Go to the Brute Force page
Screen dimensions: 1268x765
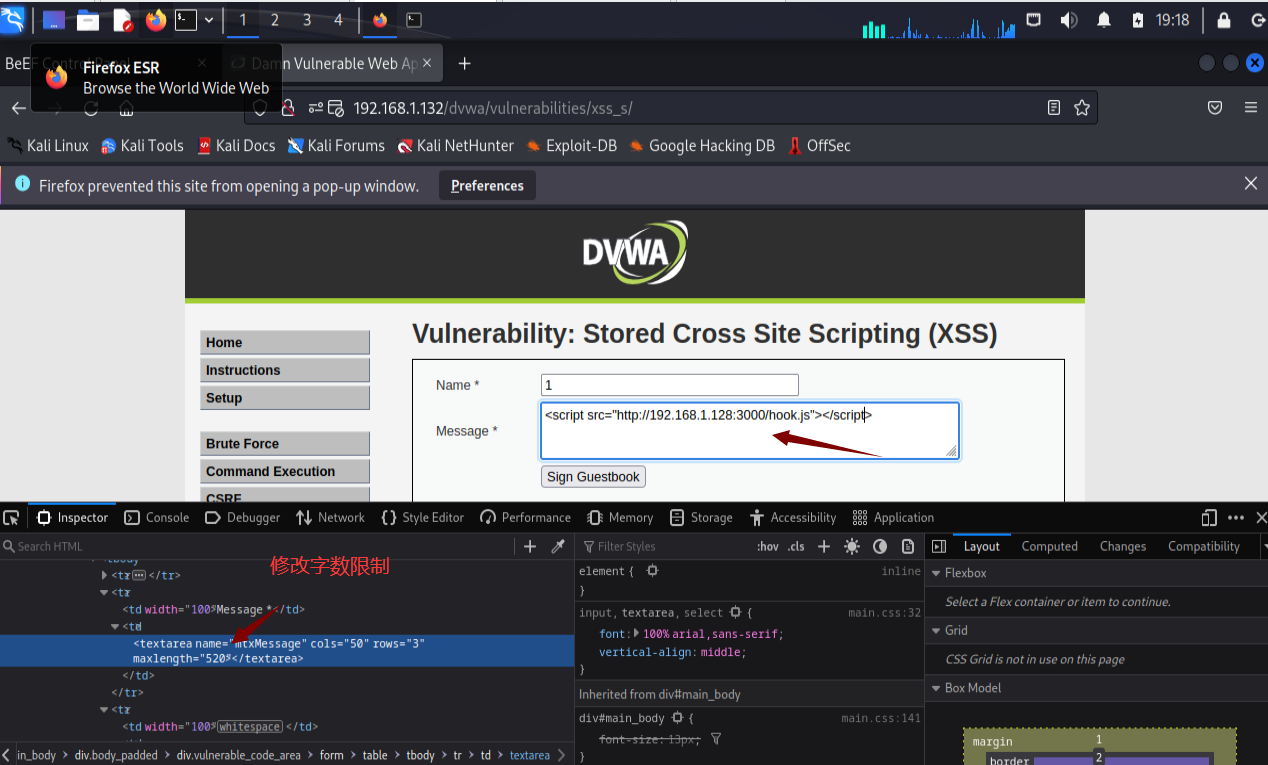pos(285,444)
